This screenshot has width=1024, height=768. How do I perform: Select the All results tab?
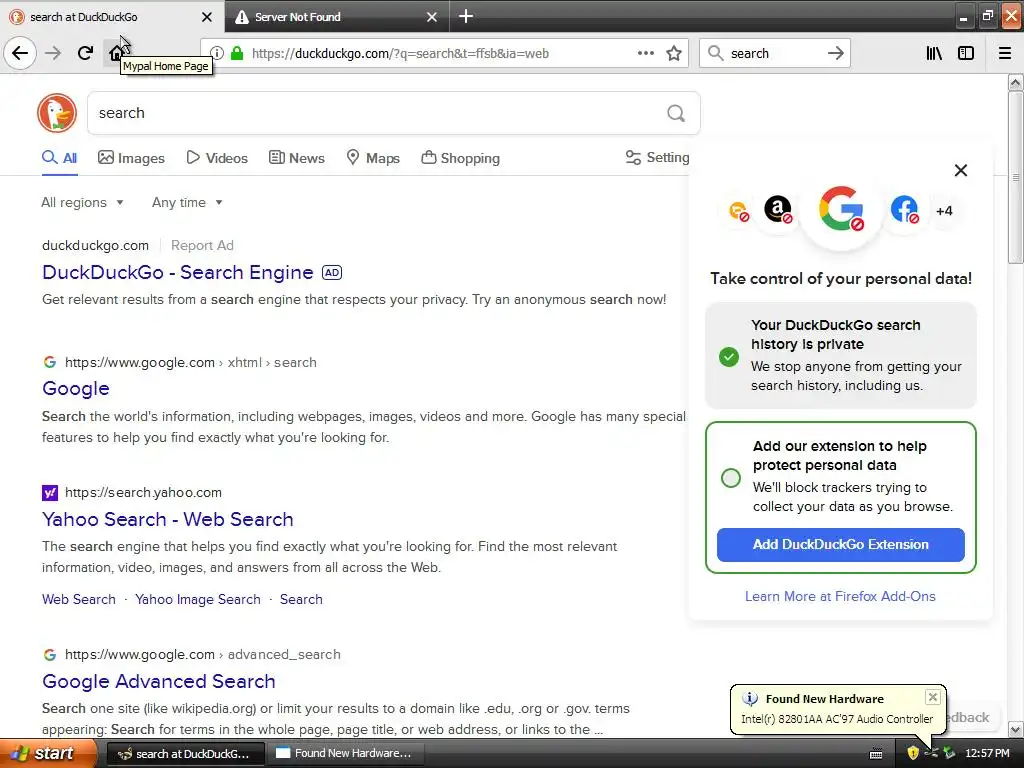(59, 157)
